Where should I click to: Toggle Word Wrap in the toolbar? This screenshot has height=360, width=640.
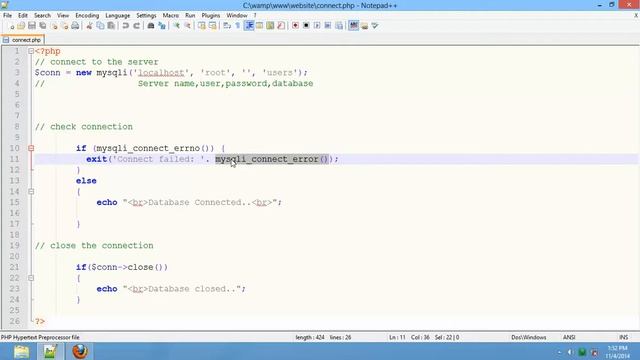tap(227, 26)
